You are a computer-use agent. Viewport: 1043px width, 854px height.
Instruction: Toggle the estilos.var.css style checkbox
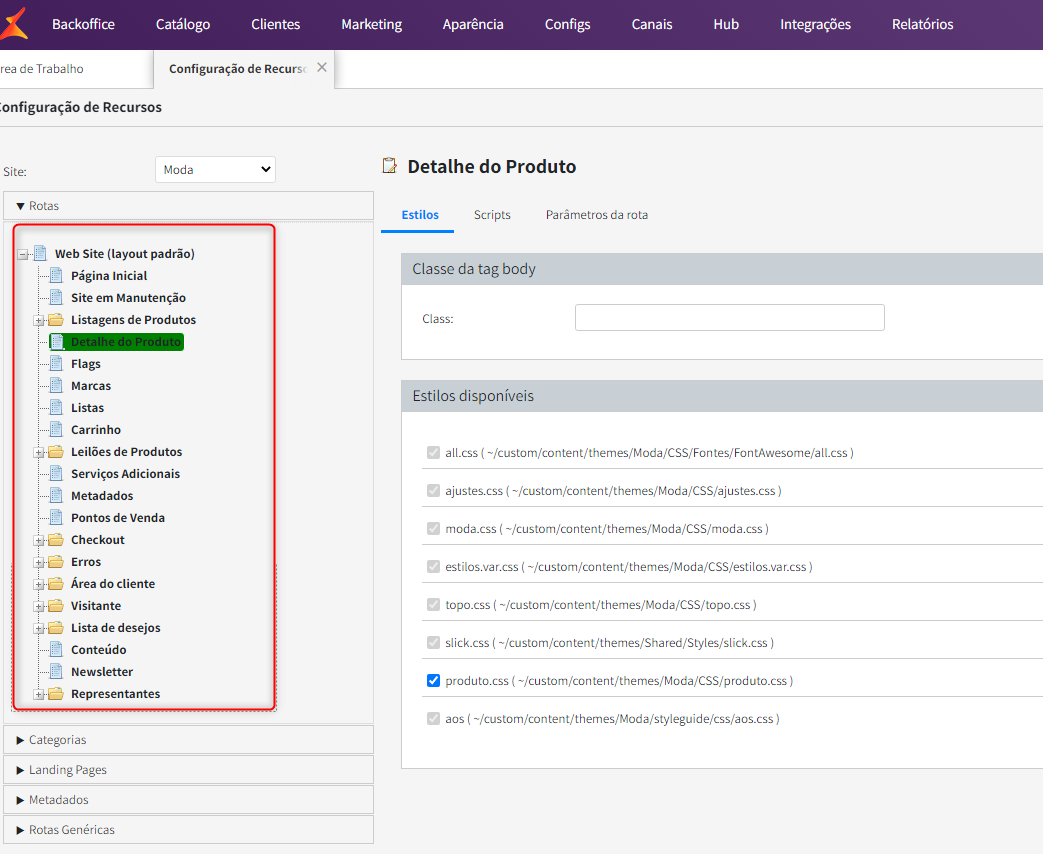click(x=433, y=566)
